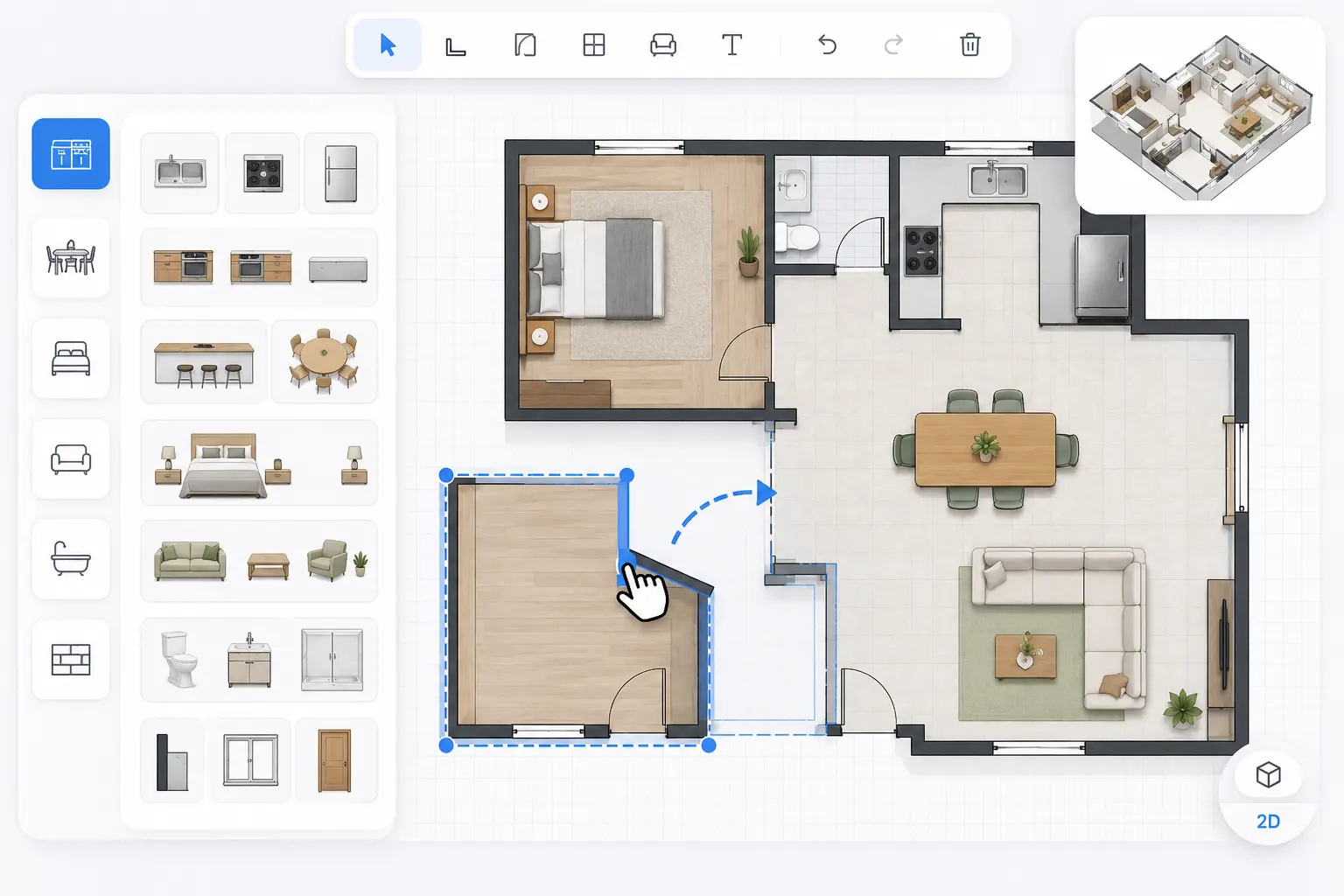The height and width of the screenshot is (896, 1344).
Task: Undo the last action
Action: point(827,45)
